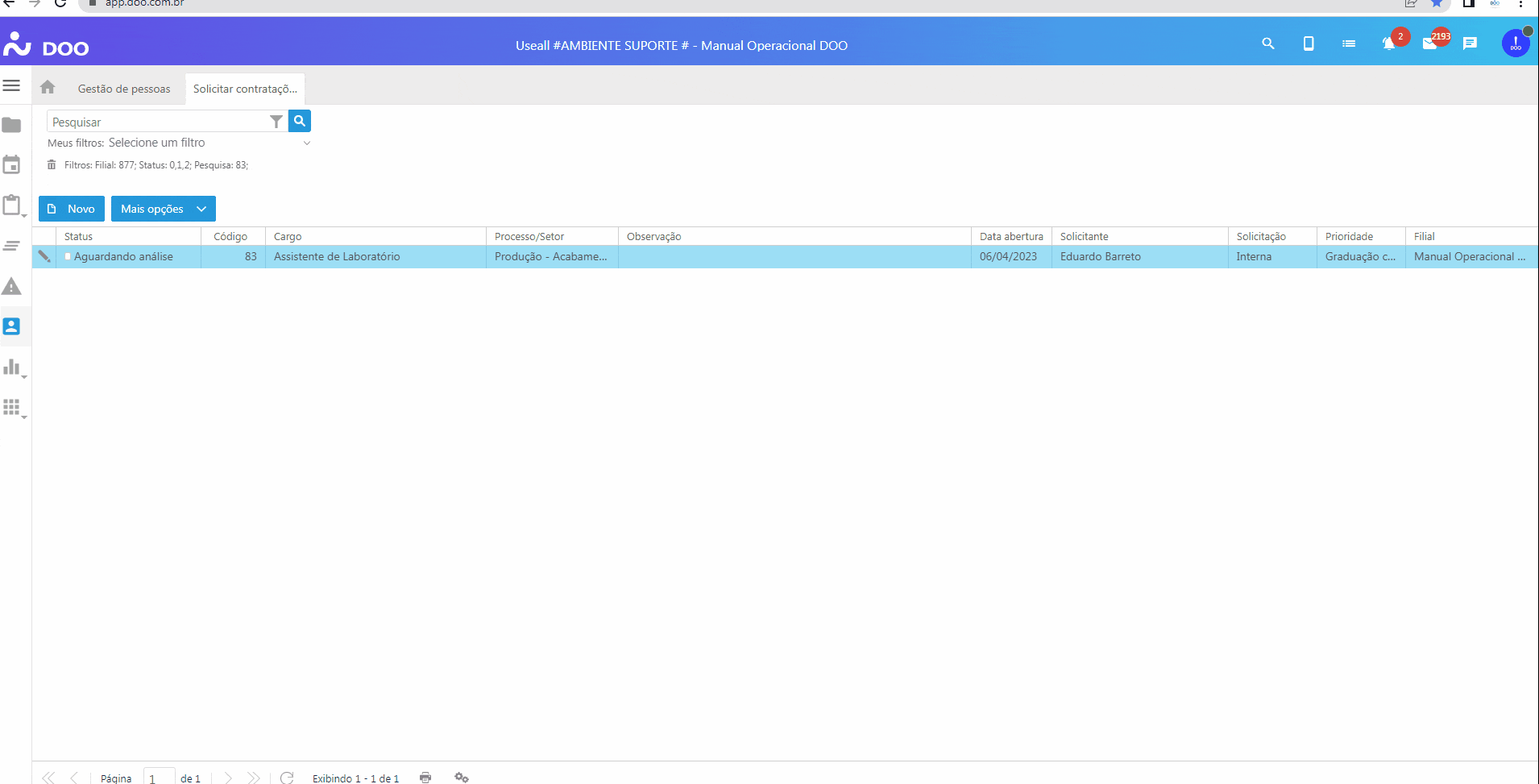
Task: Switch to the Gestão de pessoas tab
Action: pos(124,89)
